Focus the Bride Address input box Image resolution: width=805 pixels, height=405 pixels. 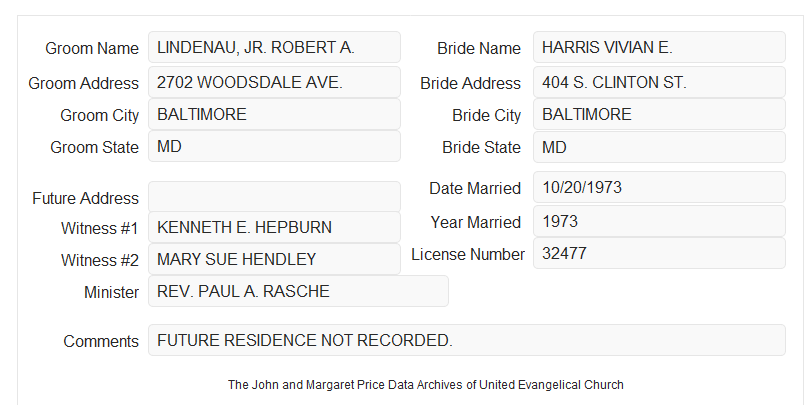(x=659, y=82)
